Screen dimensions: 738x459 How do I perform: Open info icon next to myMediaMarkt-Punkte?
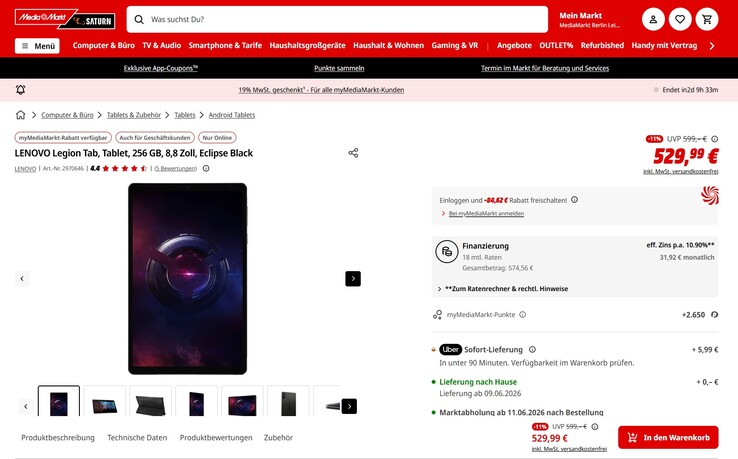[x=522, y=314]
